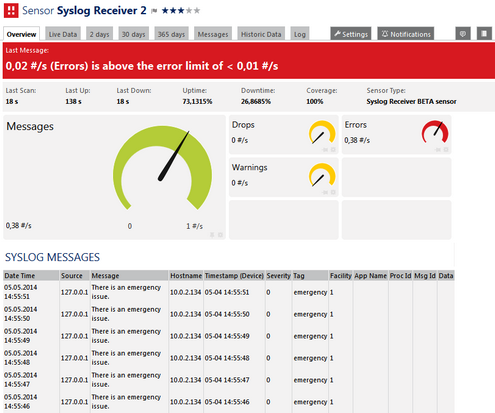Click the 'Syslog Receiver BETA sensor' type text
This screenshot has width=495, height=413.
[411, 101]
